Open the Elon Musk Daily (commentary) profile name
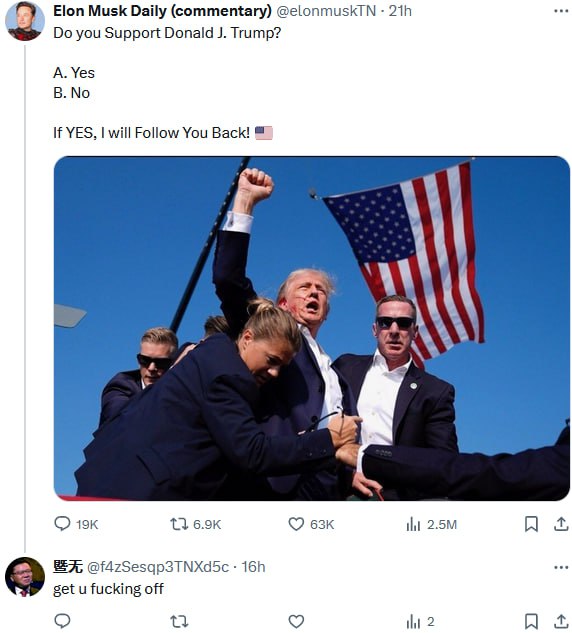 click(162, 11)
